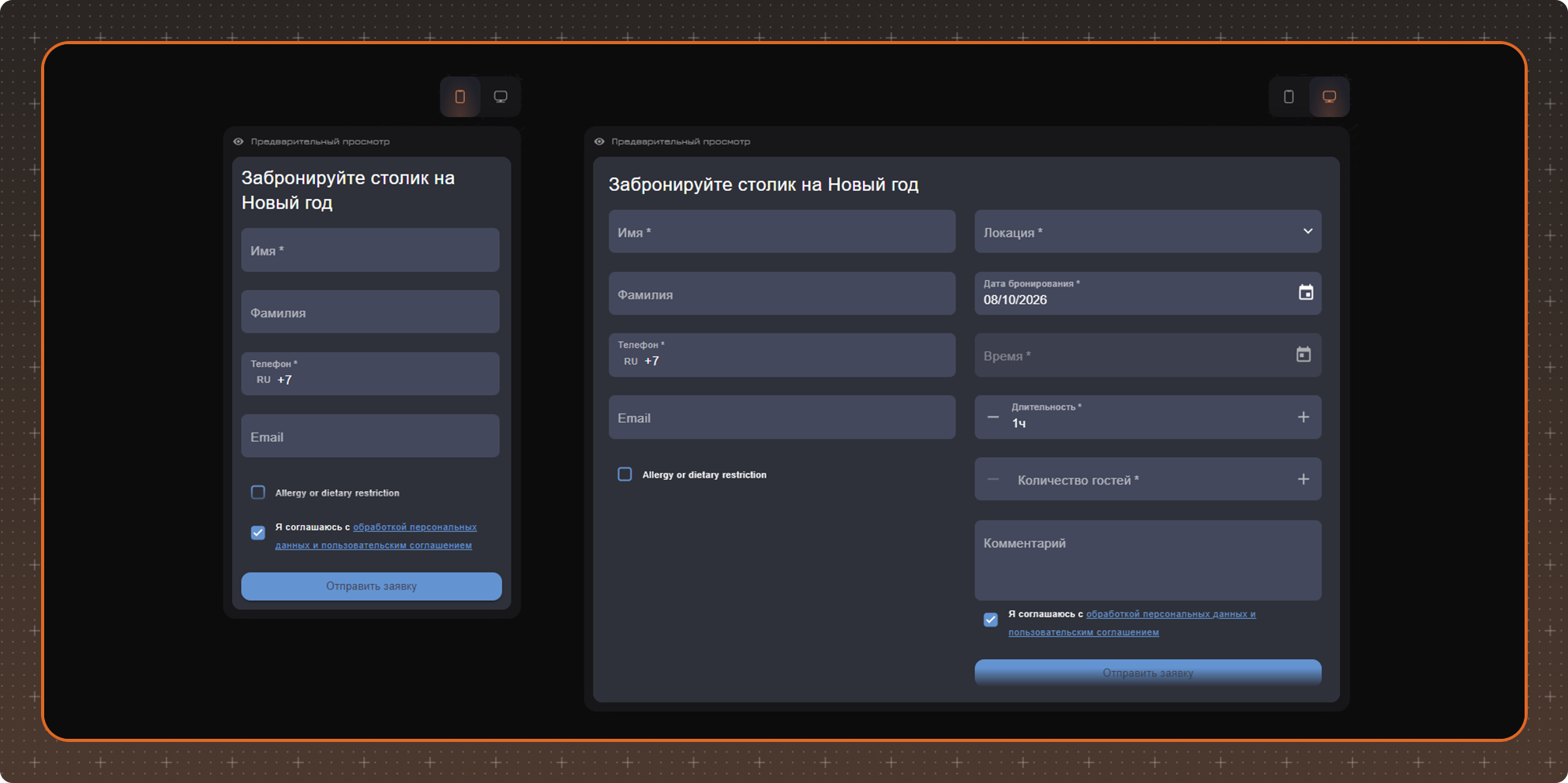Click +7 phone number in mobile form

284,380
